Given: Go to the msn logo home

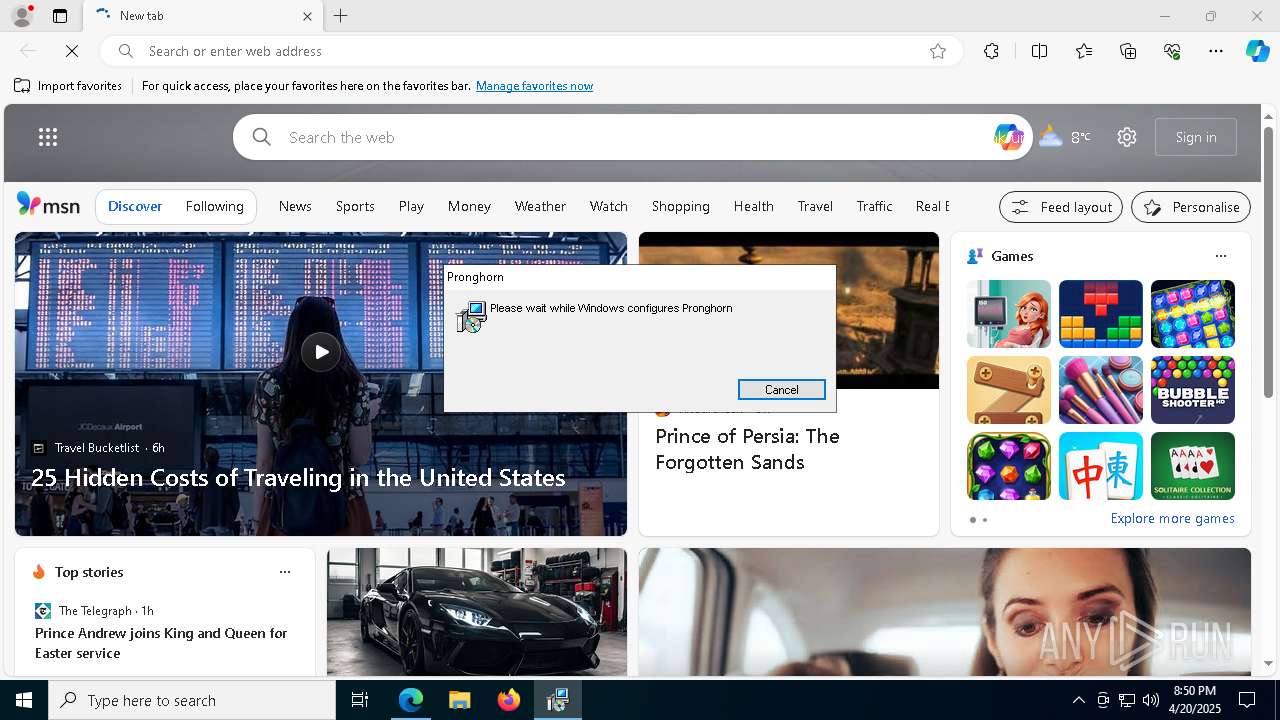Looking at the screenshot, I should pos(48,205).
